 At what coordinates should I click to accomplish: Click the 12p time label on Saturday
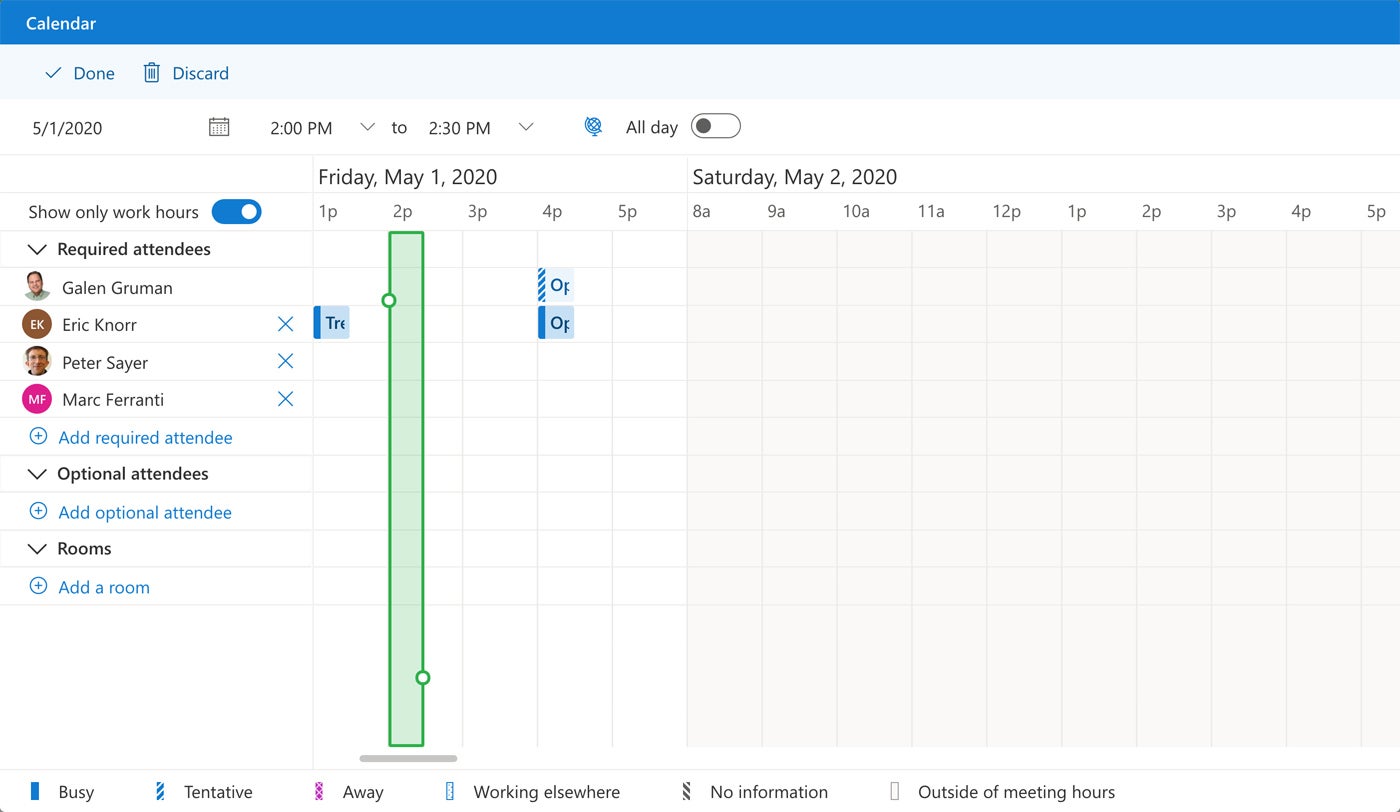point(1006,212)
